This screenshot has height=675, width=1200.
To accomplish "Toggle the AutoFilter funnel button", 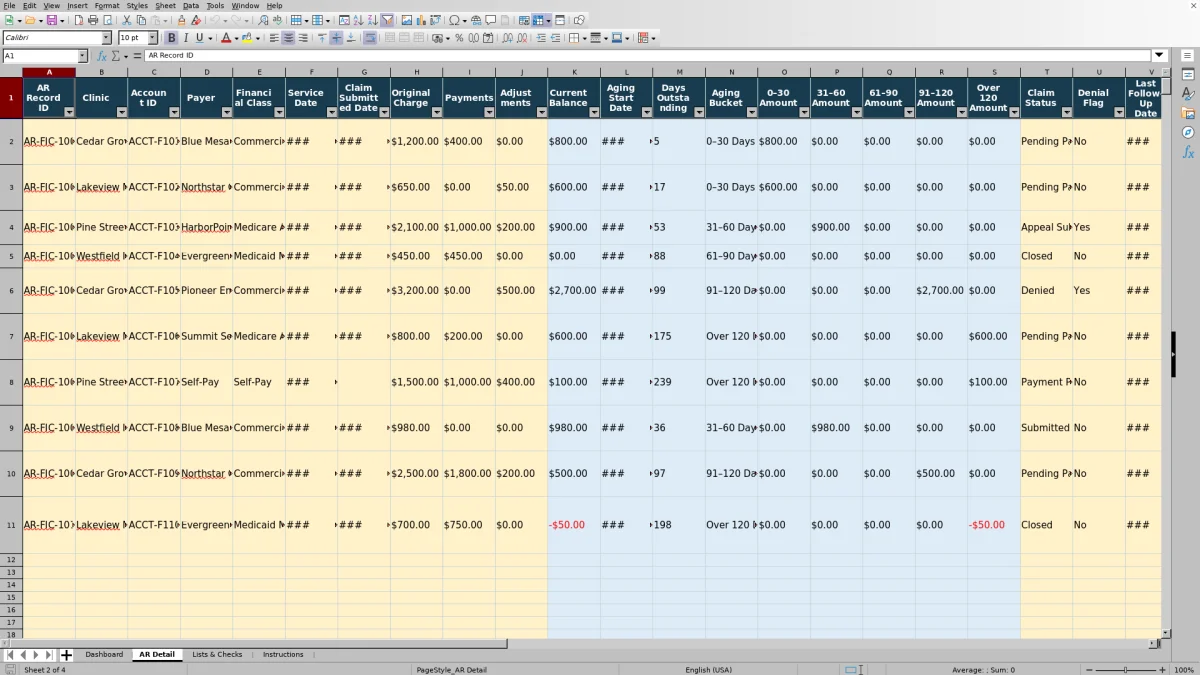I will pyautogui.click(x=387, y=20).
